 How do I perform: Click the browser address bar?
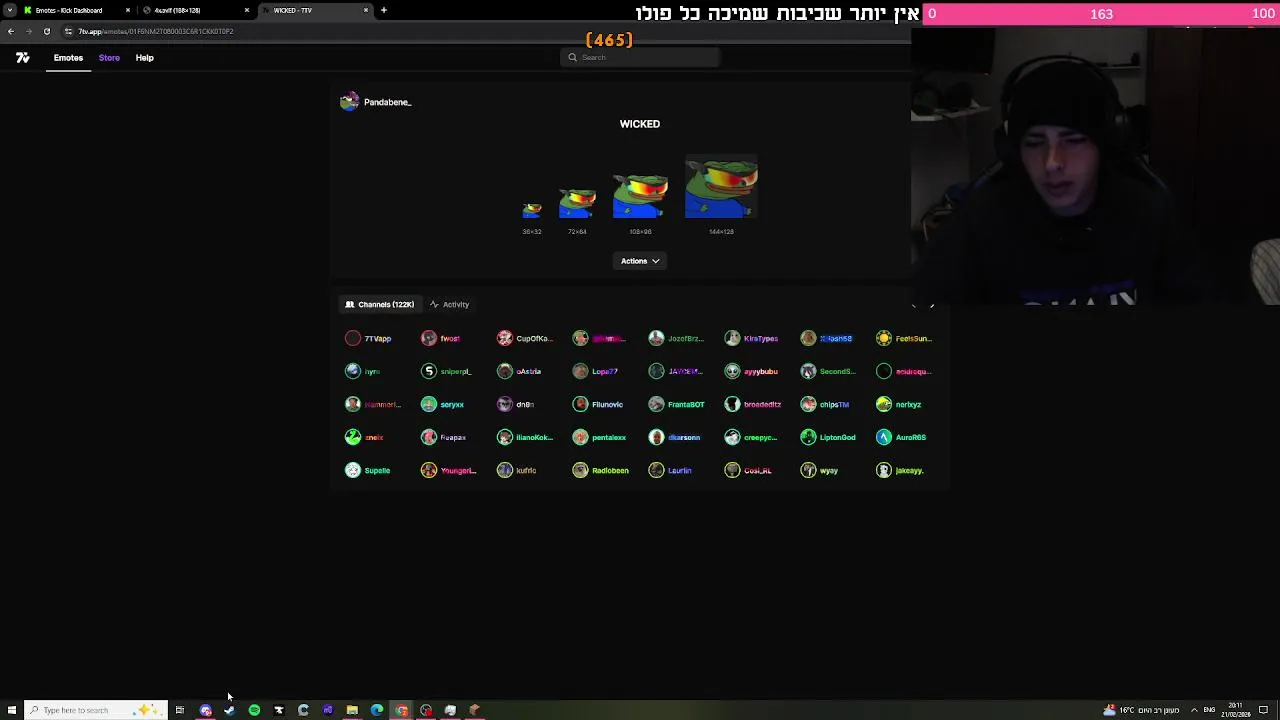coord(480,31)
